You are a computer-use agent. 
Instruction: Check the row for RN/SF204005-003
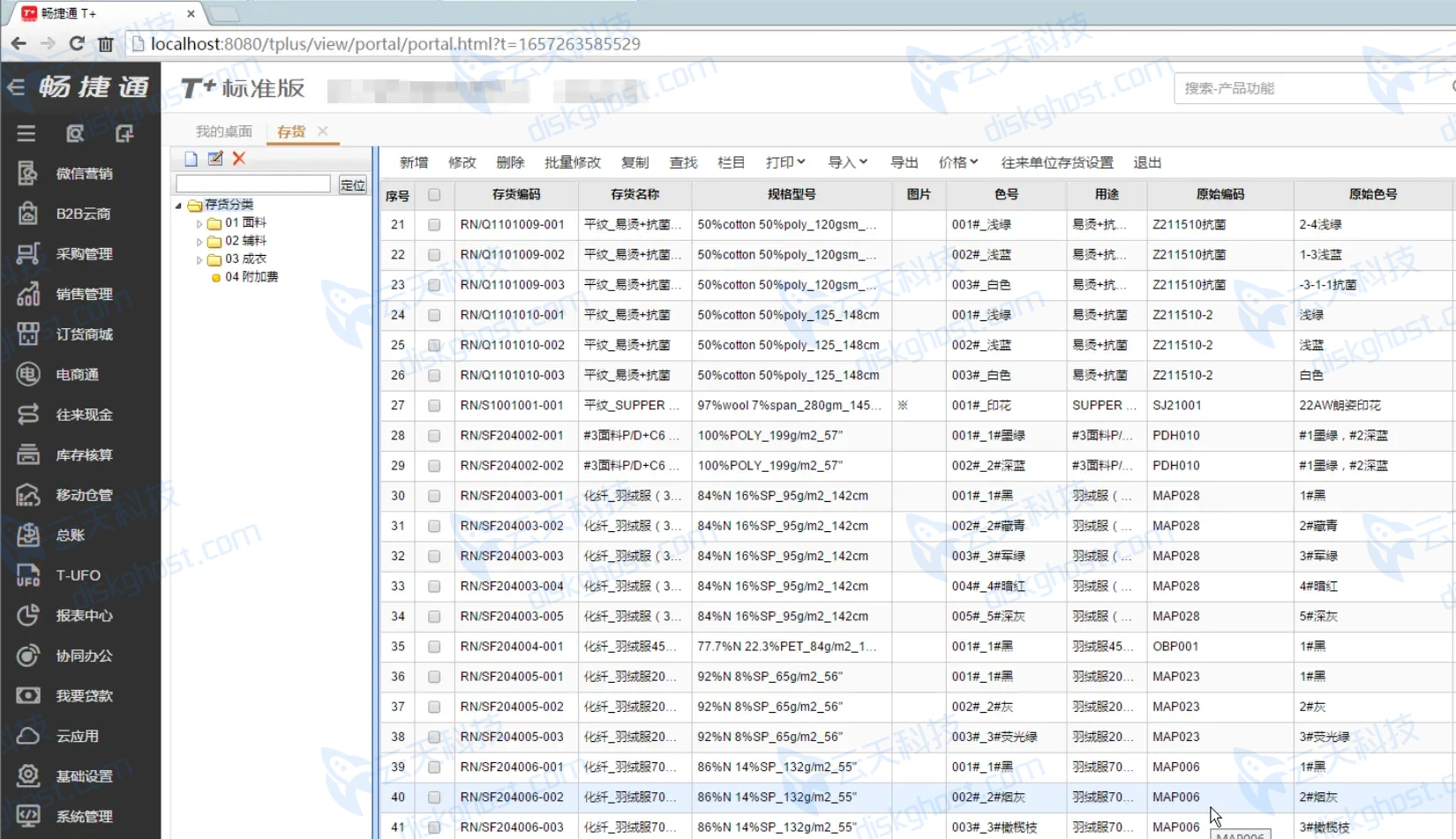434,737
